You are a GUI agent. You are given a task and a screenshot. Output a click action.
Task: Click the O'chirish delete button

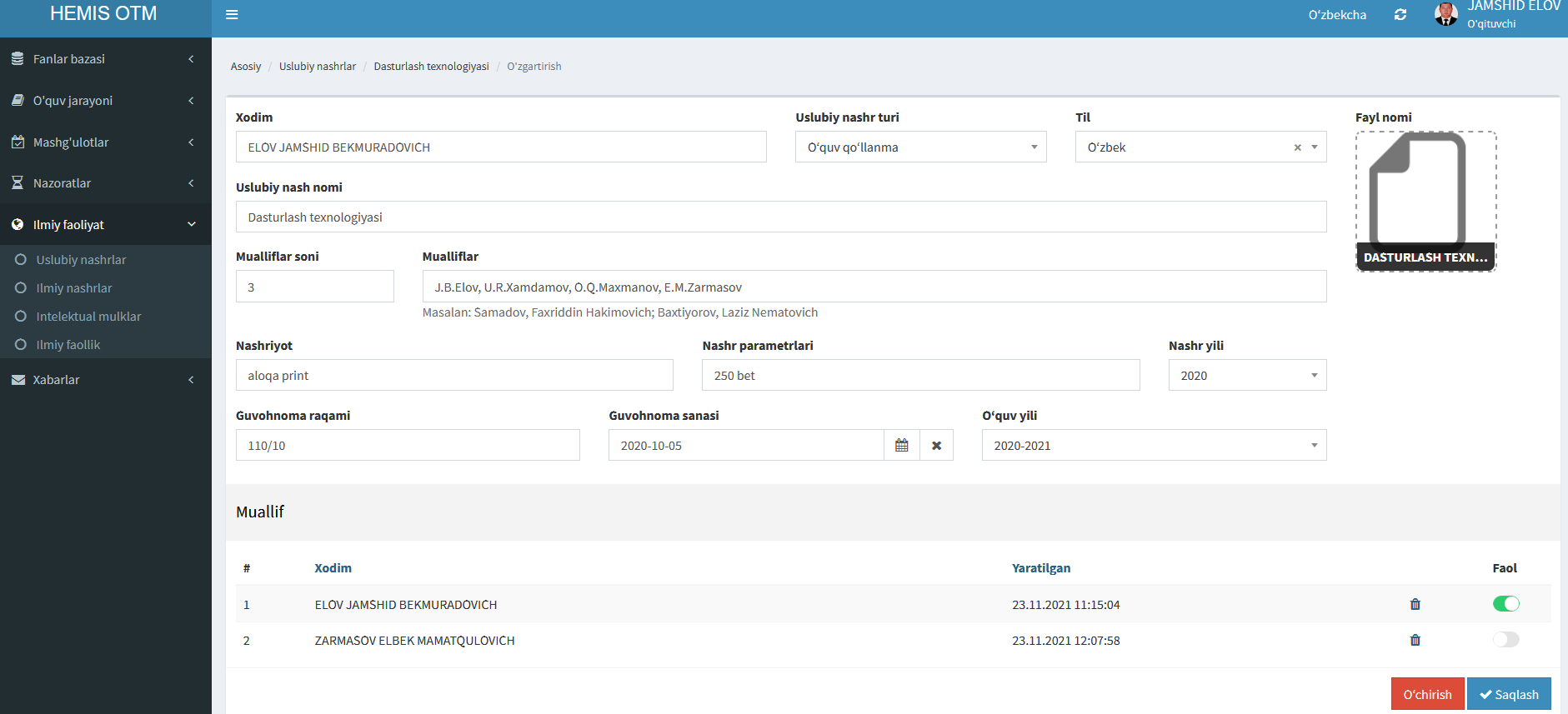pyautogui.click(x=1427, y=694)
